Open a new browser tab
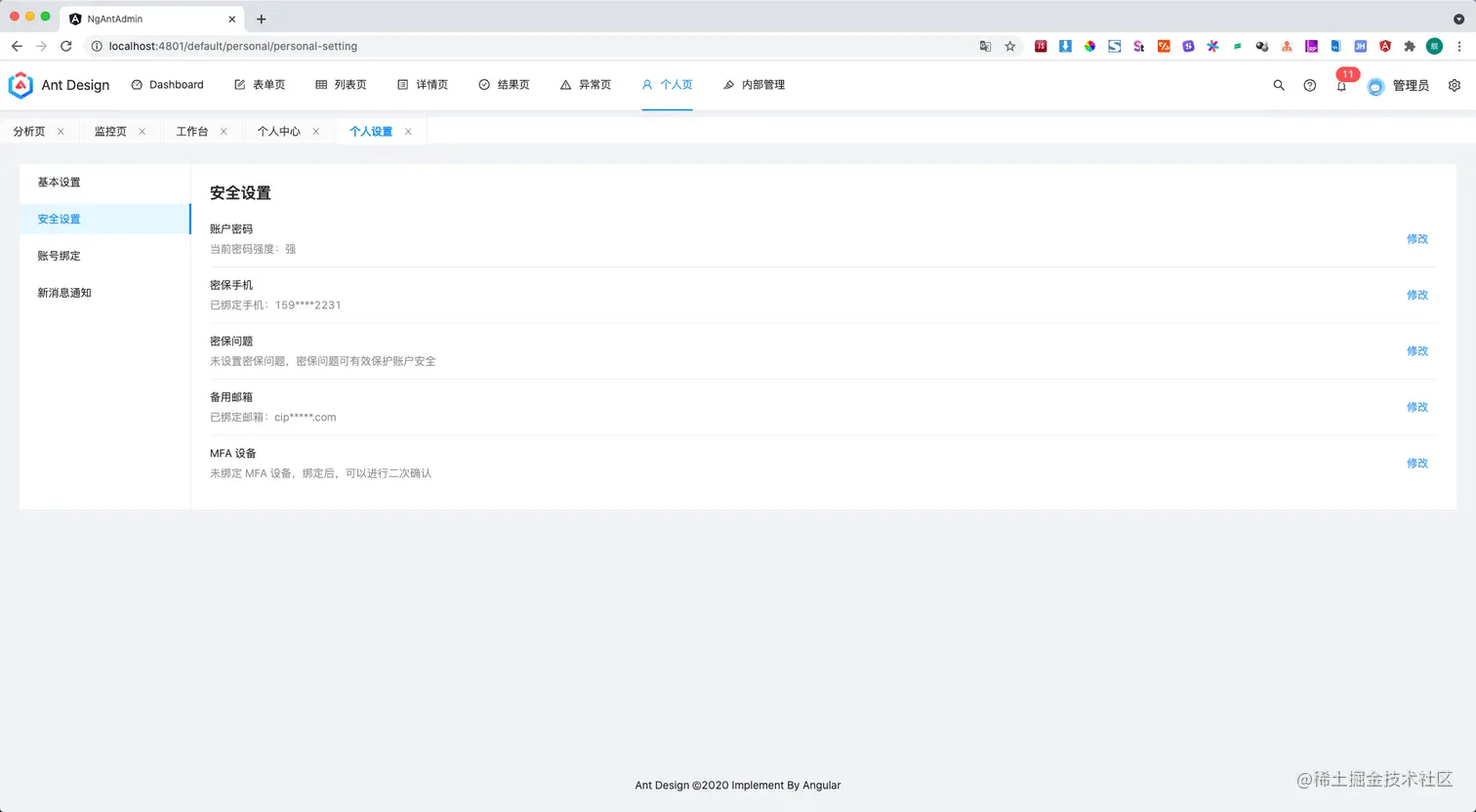The image size is (1476, 812). 261,19
